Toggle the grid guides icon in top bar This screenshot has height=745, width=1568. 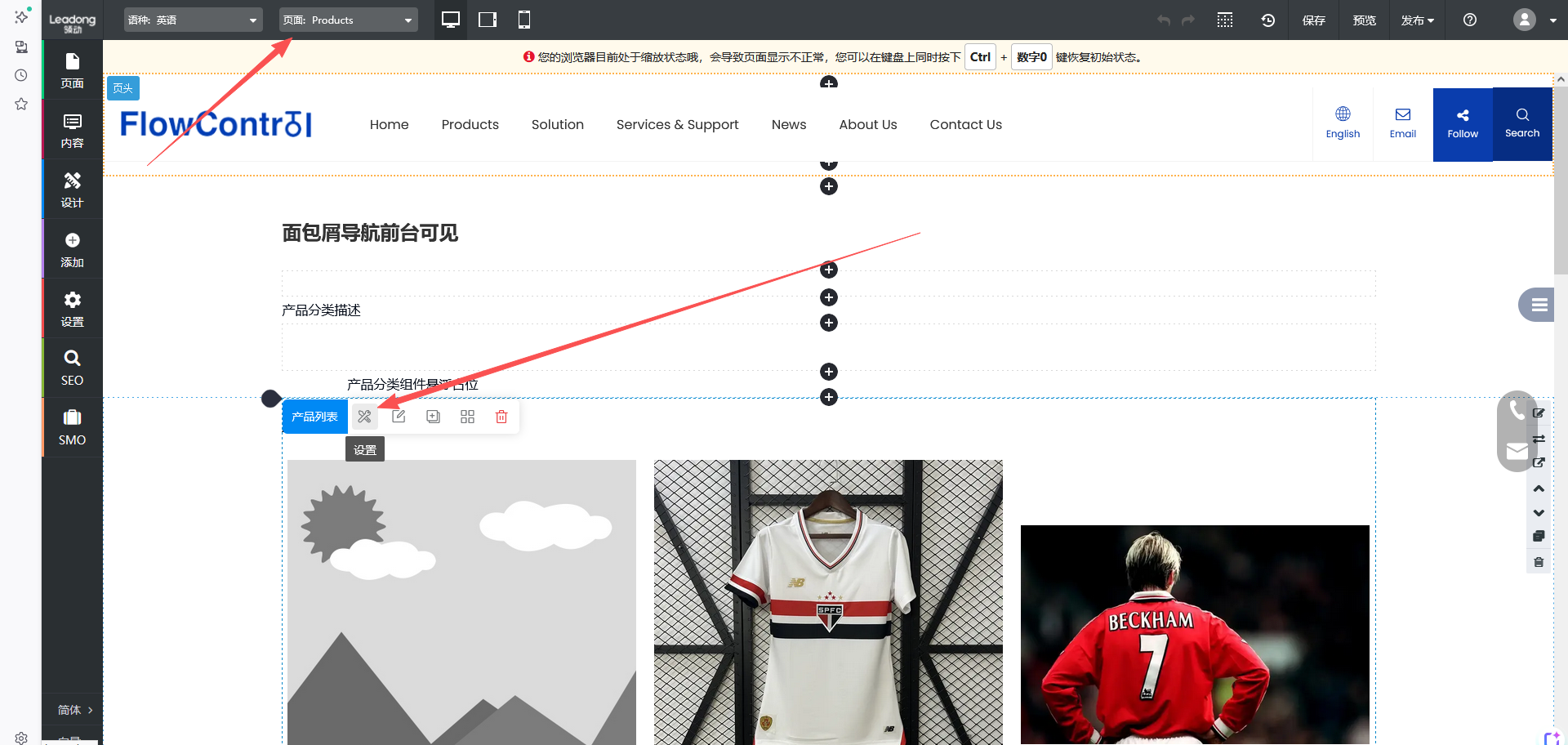(x=1225, y=20)
